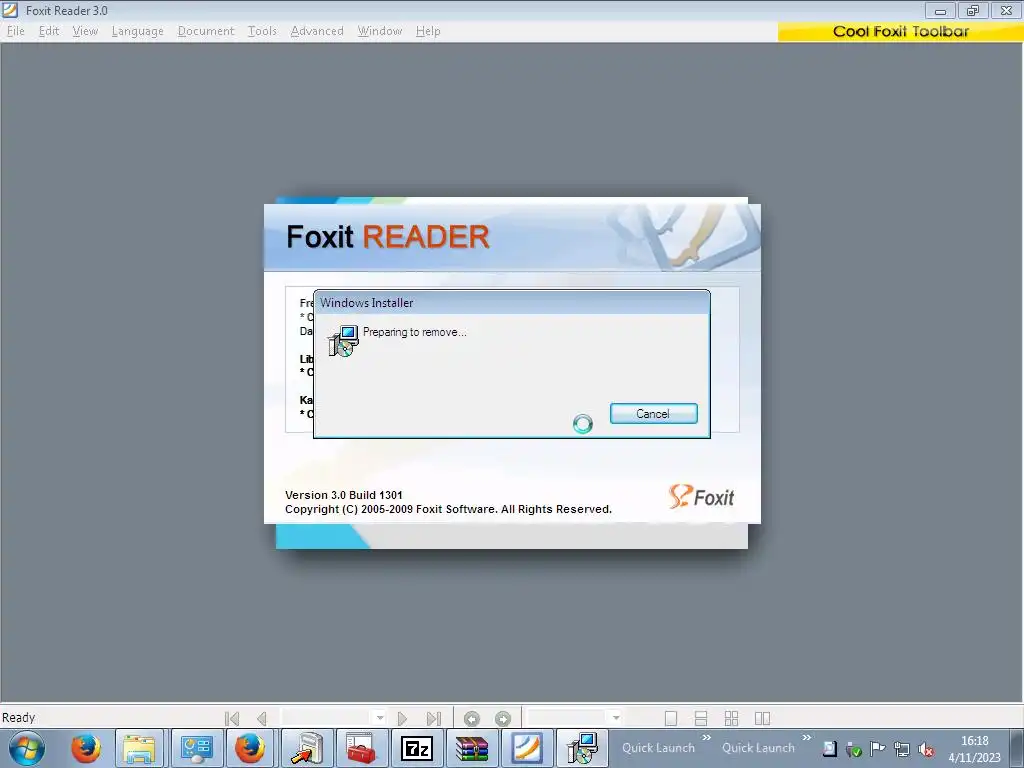Image resolution: width=1024 pixels, height=768 pixels.
Task: Open the Document menu
Action: 206,31
